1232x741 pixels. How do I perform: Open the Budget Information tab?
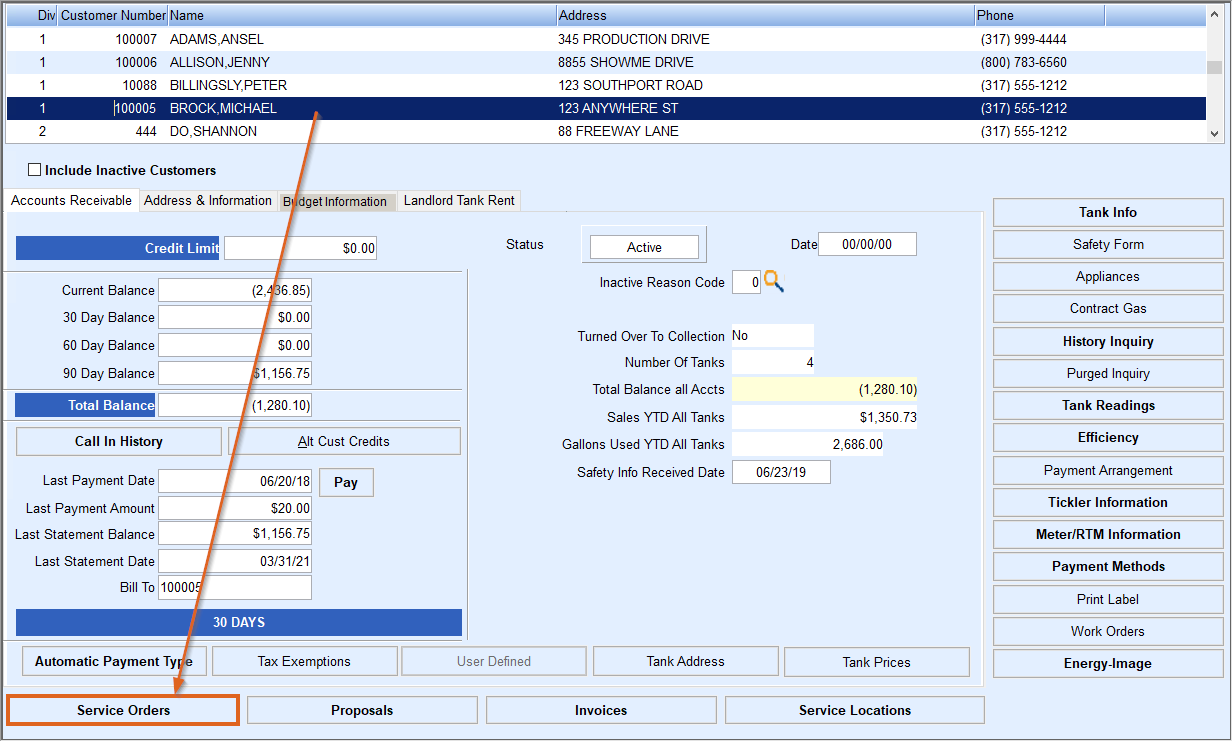coord(335,202)
